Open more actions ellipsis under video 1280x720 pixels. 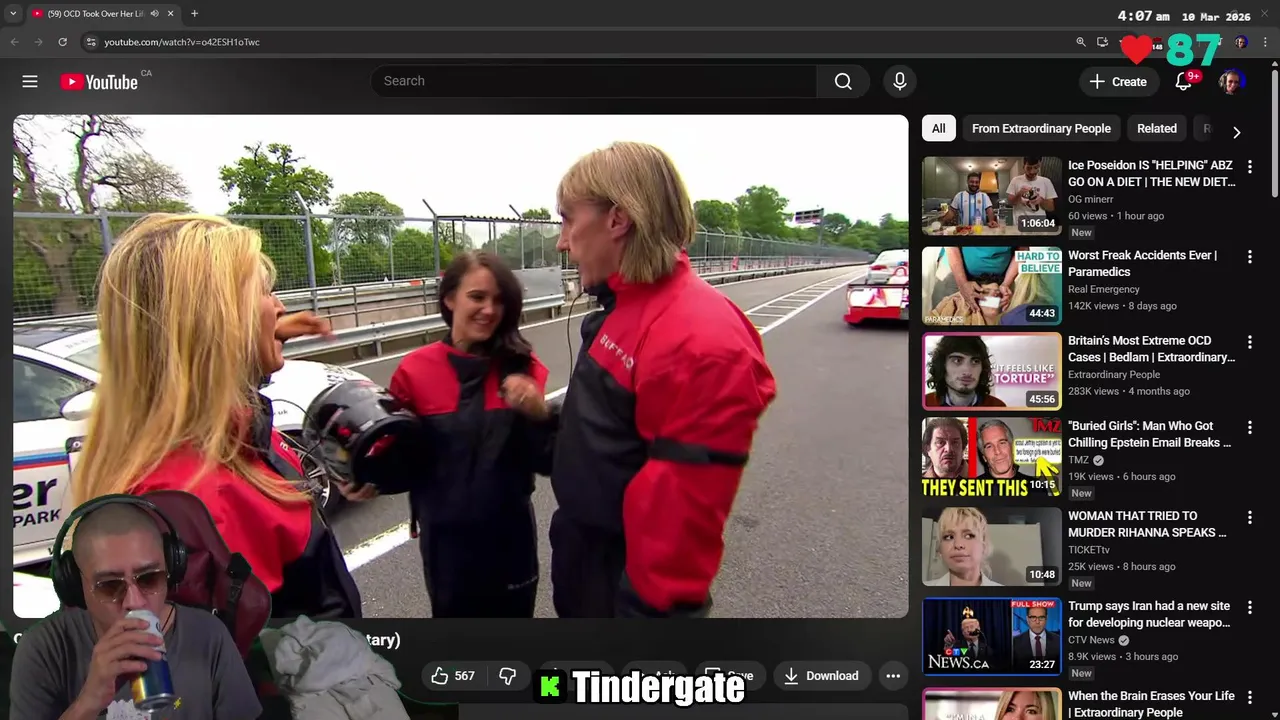[893, 676]
